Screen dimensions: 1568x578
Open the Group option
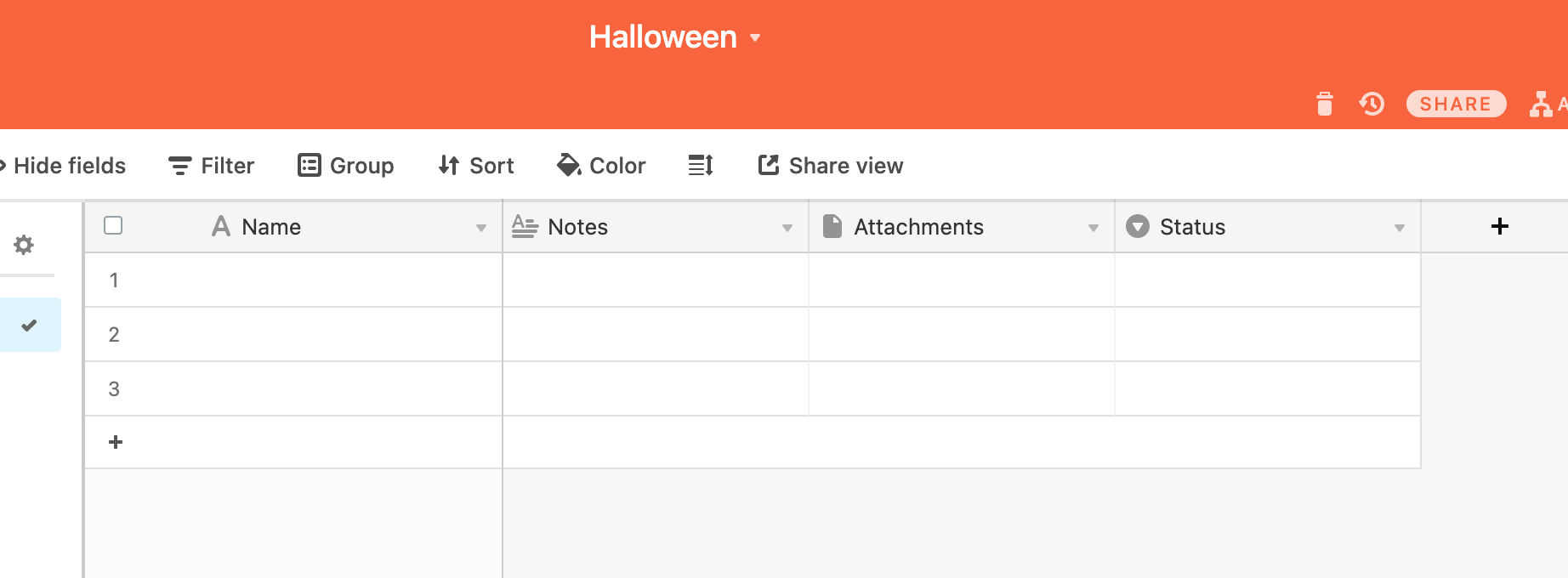pyautogui.click(x=346, y=166)
